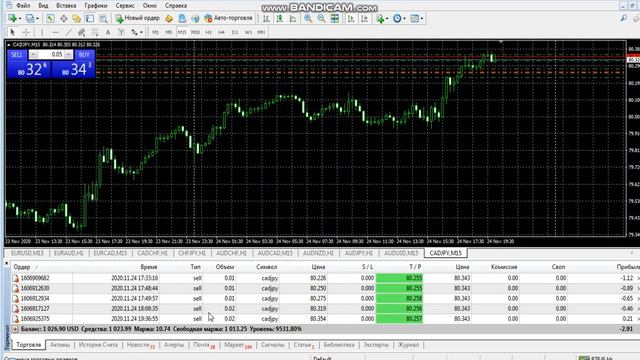Collapse the one-click trading panel triangle
Screen dimensions: 640x360
[9, 44]
